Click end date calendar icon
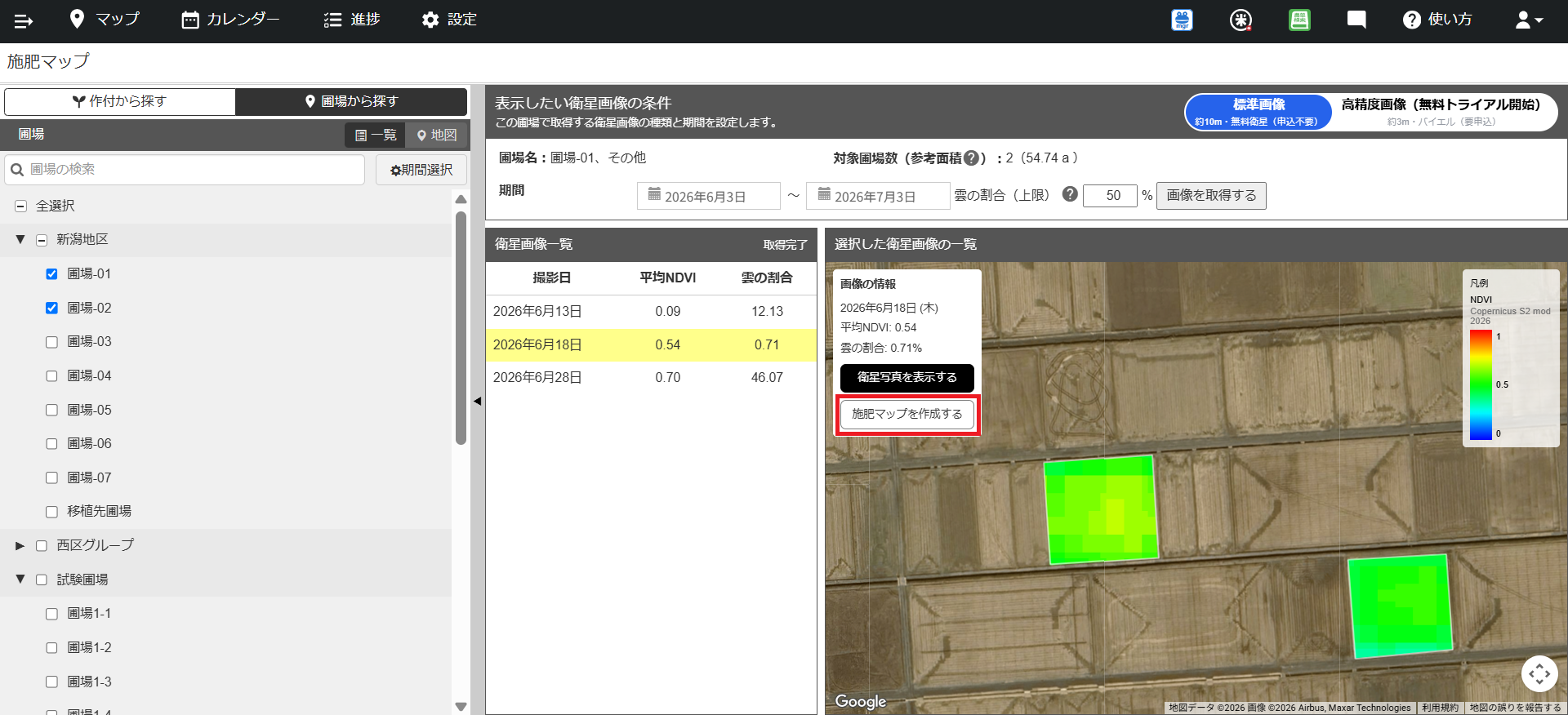The image size is (1568, 715). click(x=824, y=194)
